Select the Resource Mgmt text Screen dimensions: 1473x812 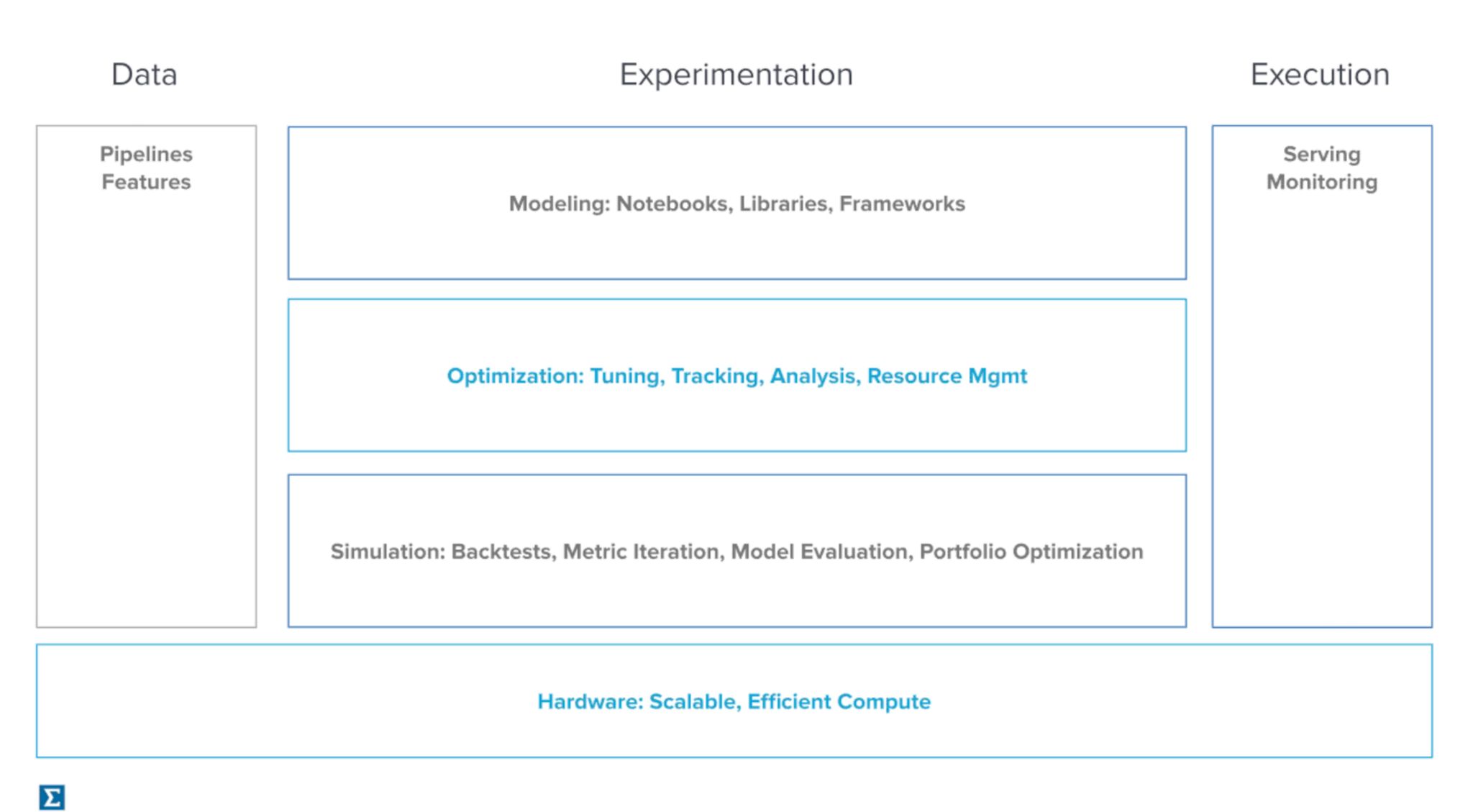click(x=947, y=376)
